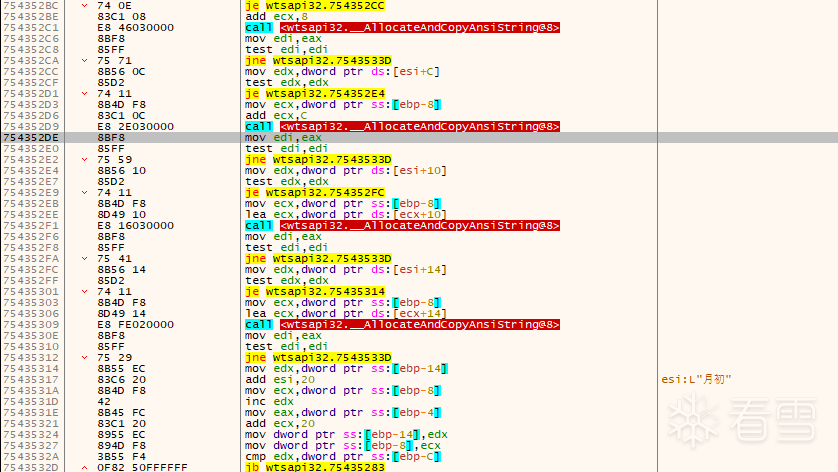This screenshot has width=838, height=472.
Task: Select bytes '8B56 0C'
Action: [x=121, y=72]
